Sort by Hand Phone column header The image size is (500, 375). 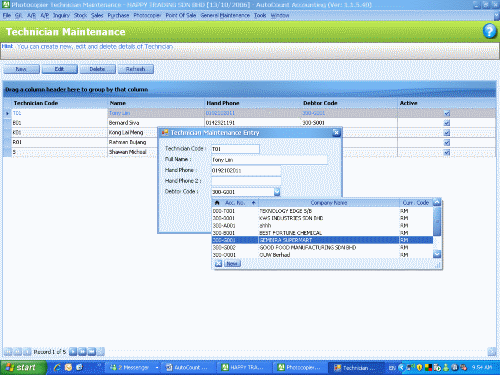pyautogui.click(x=252, y=103)
